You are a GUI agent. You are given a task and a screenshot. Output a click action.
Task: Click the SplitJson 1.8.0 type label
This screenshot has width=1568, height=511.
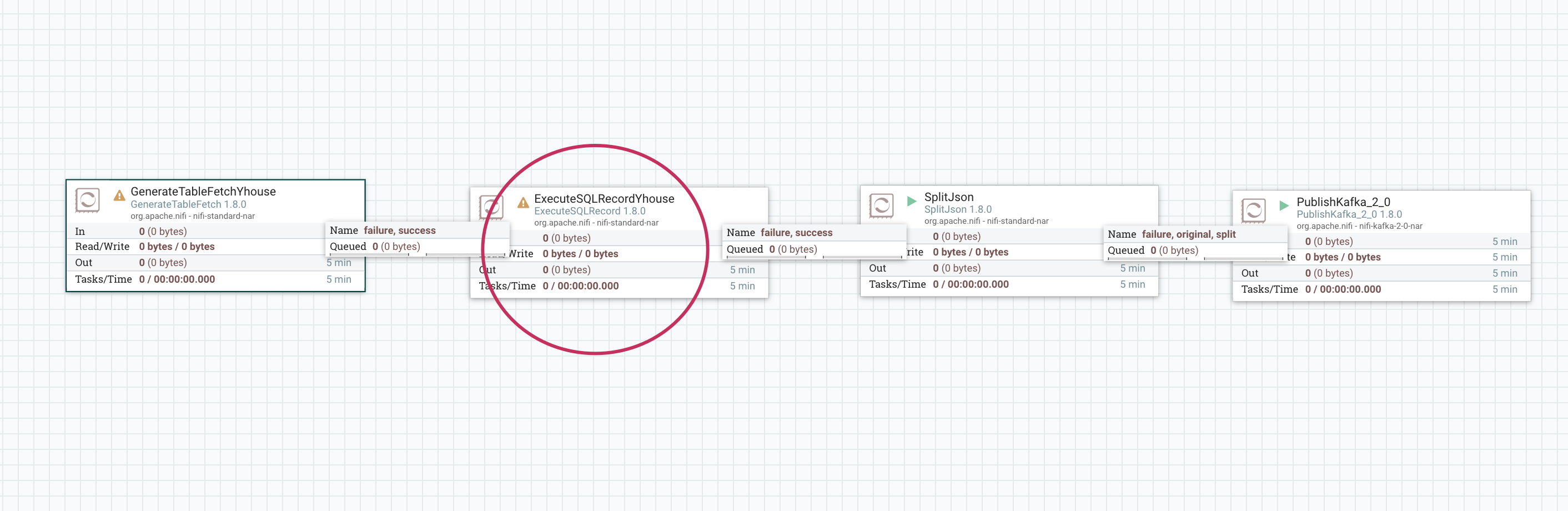958,209
